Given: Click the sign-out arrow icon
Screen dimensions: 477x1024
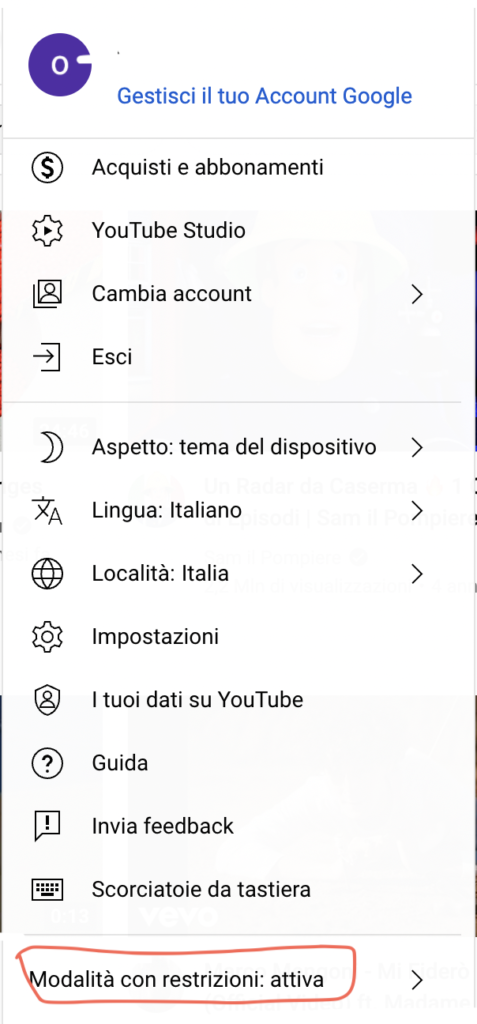Looking at the screenshot, I should 47,357.
